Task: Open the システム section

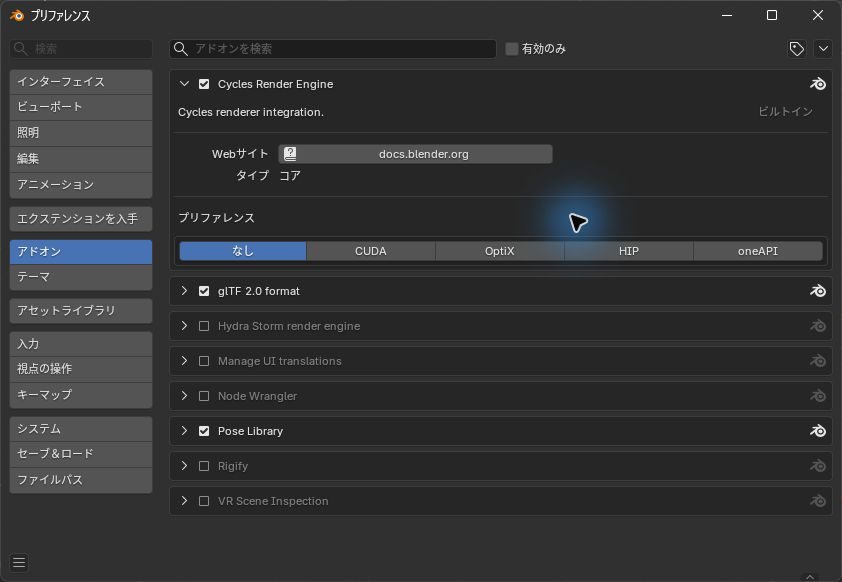Action: click(81, 429)
